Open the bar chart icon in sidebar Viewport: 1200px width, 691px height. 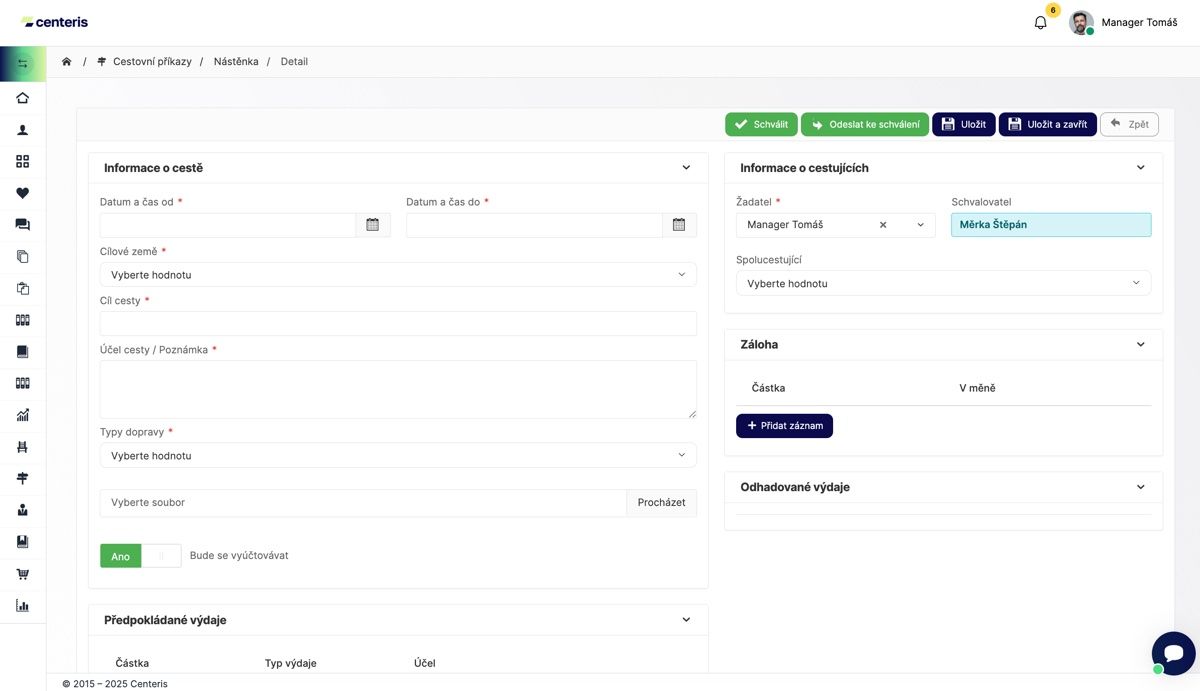[x=22, y=605]
